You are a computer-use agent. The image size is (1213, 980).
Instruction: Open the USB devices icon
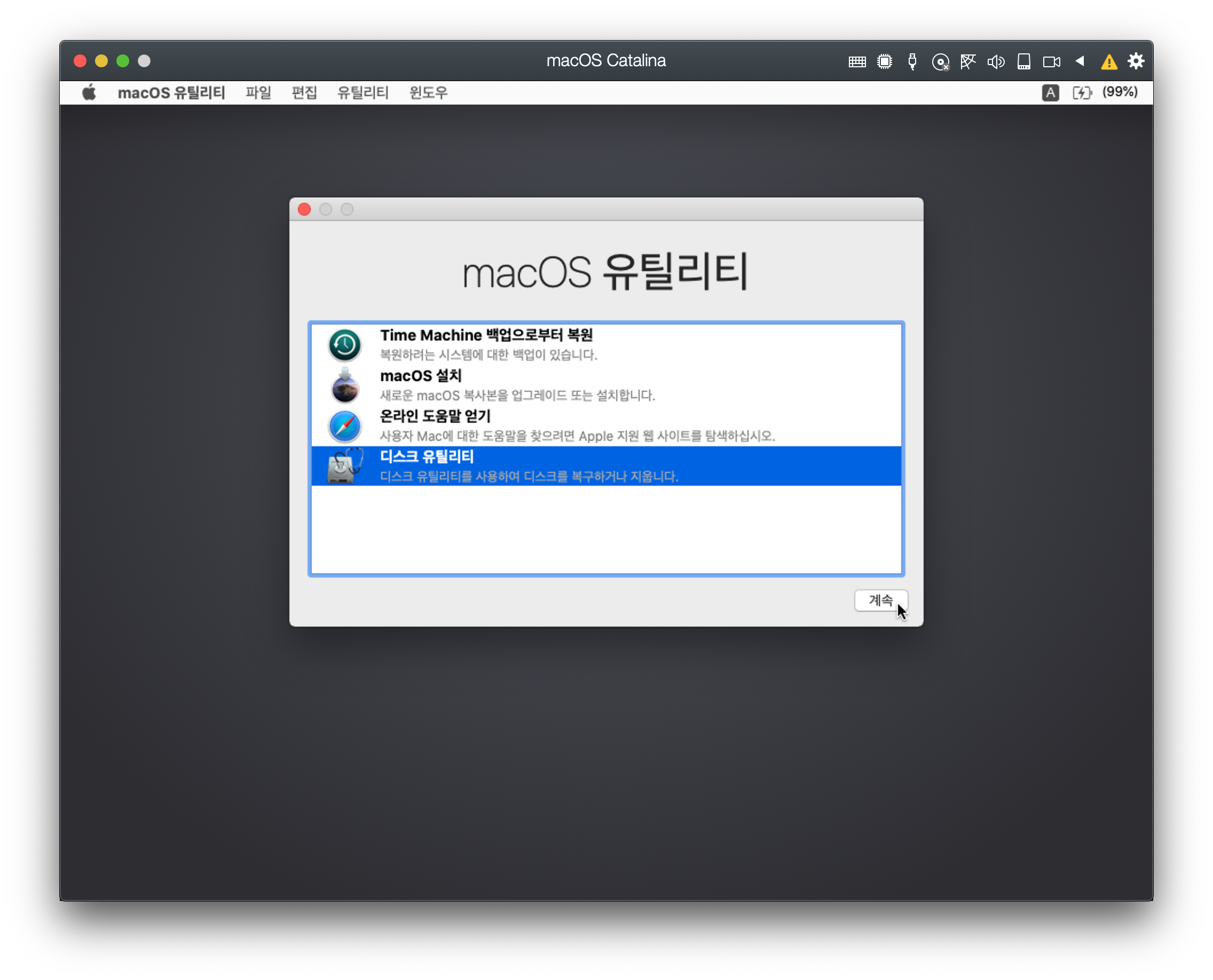(912, 61)
